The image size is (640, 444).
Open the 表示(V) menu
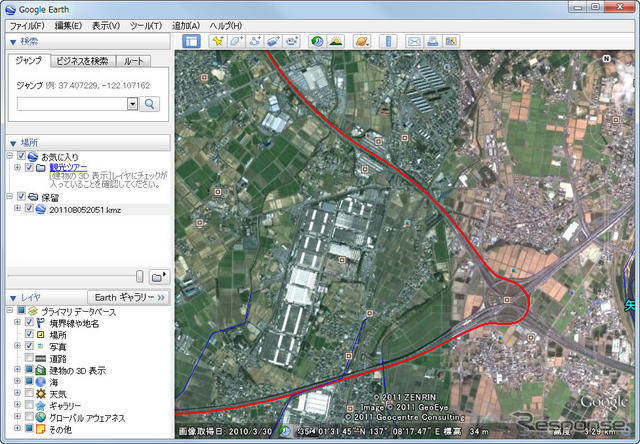point(106,26)
